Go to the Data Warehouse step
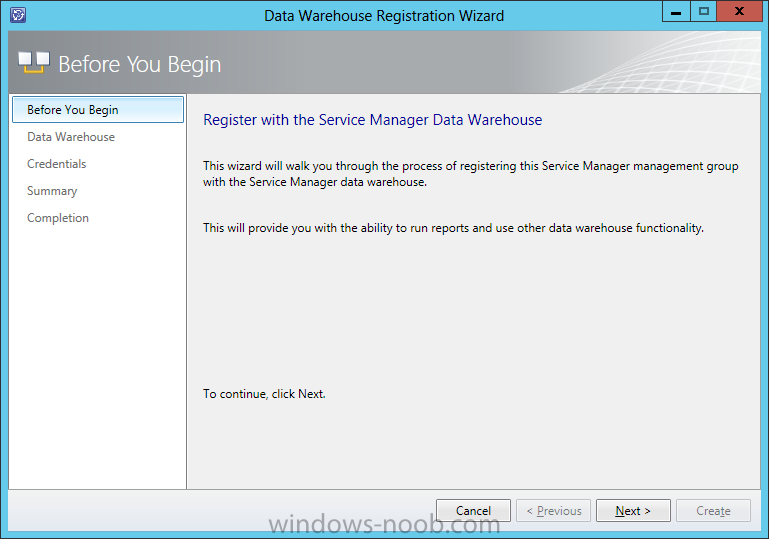 point(71,137)
